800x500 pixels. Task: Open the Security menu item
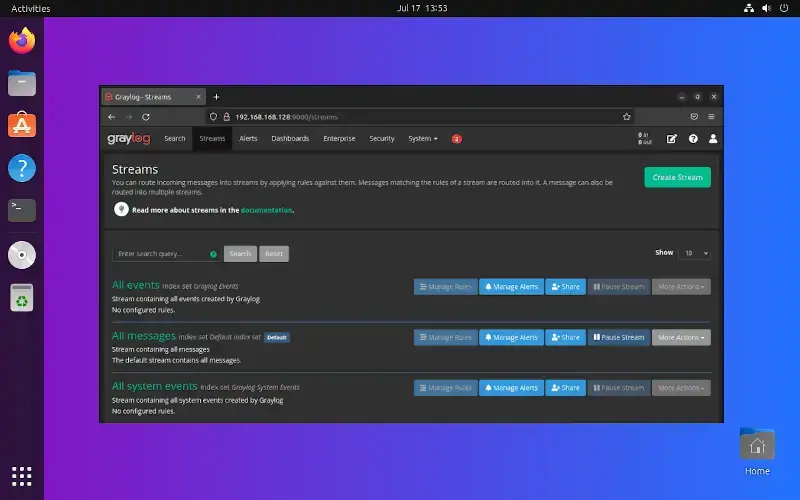pyautogui.click(x=382, y=139)
